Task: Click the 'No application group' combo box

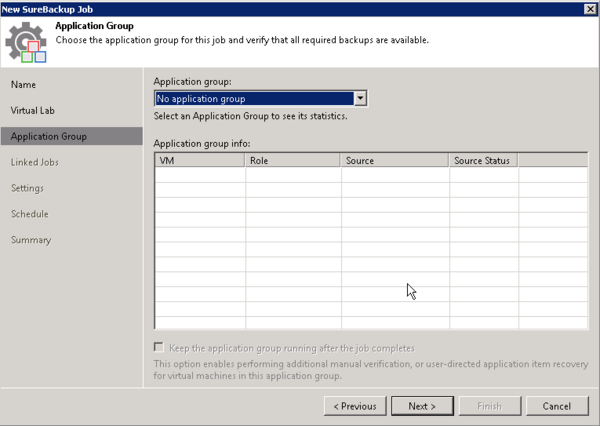Action: click(254, 99)
